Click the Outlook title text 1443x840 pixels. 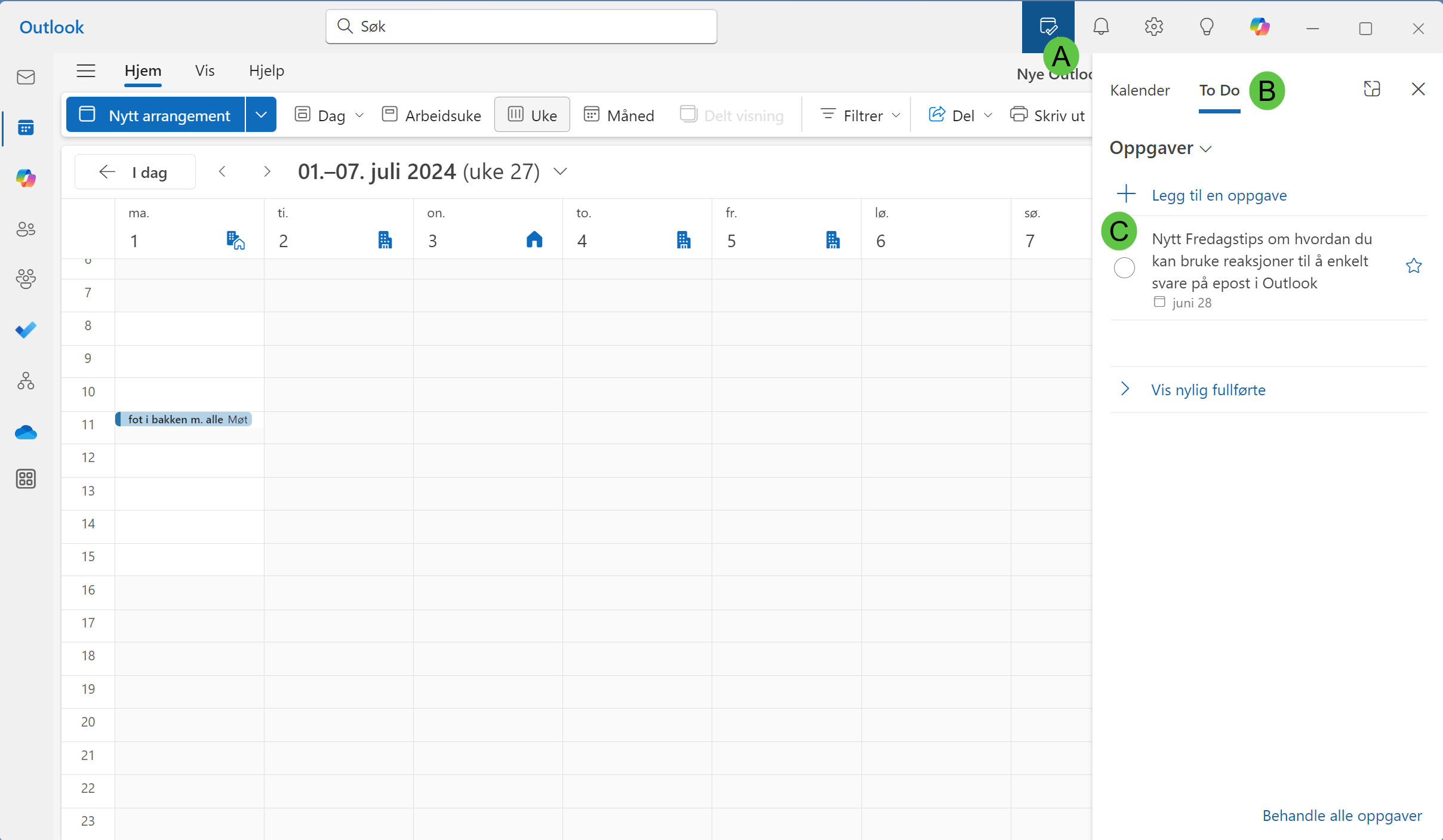tap(51, 27)
